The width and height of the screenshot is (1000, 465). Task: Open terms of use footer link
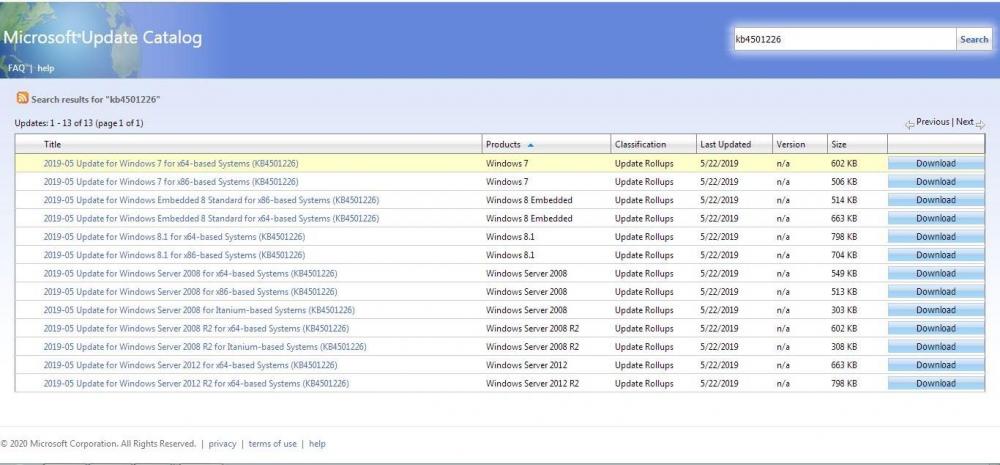pyautogui.click(x=272, y=444)
